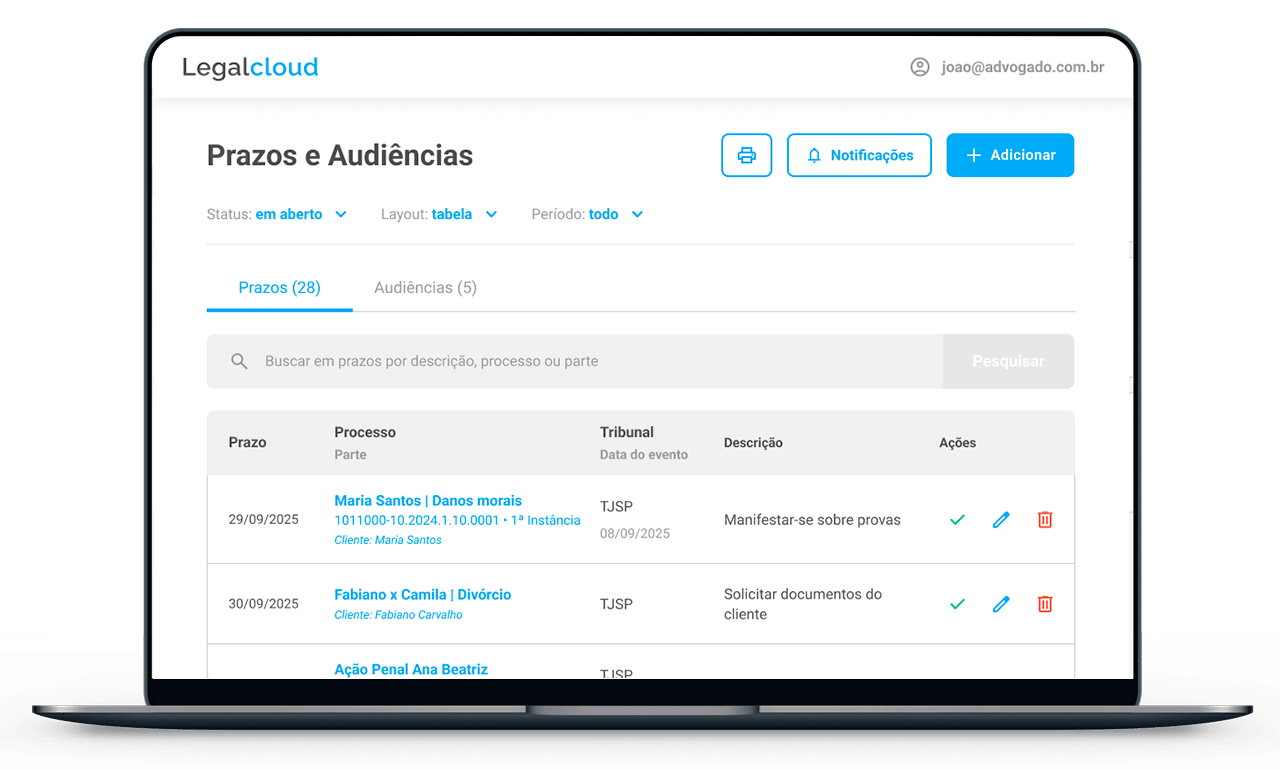Select the Prazos tab
The width and height of the screenshot is (1280, 770).
coord(278,287)
